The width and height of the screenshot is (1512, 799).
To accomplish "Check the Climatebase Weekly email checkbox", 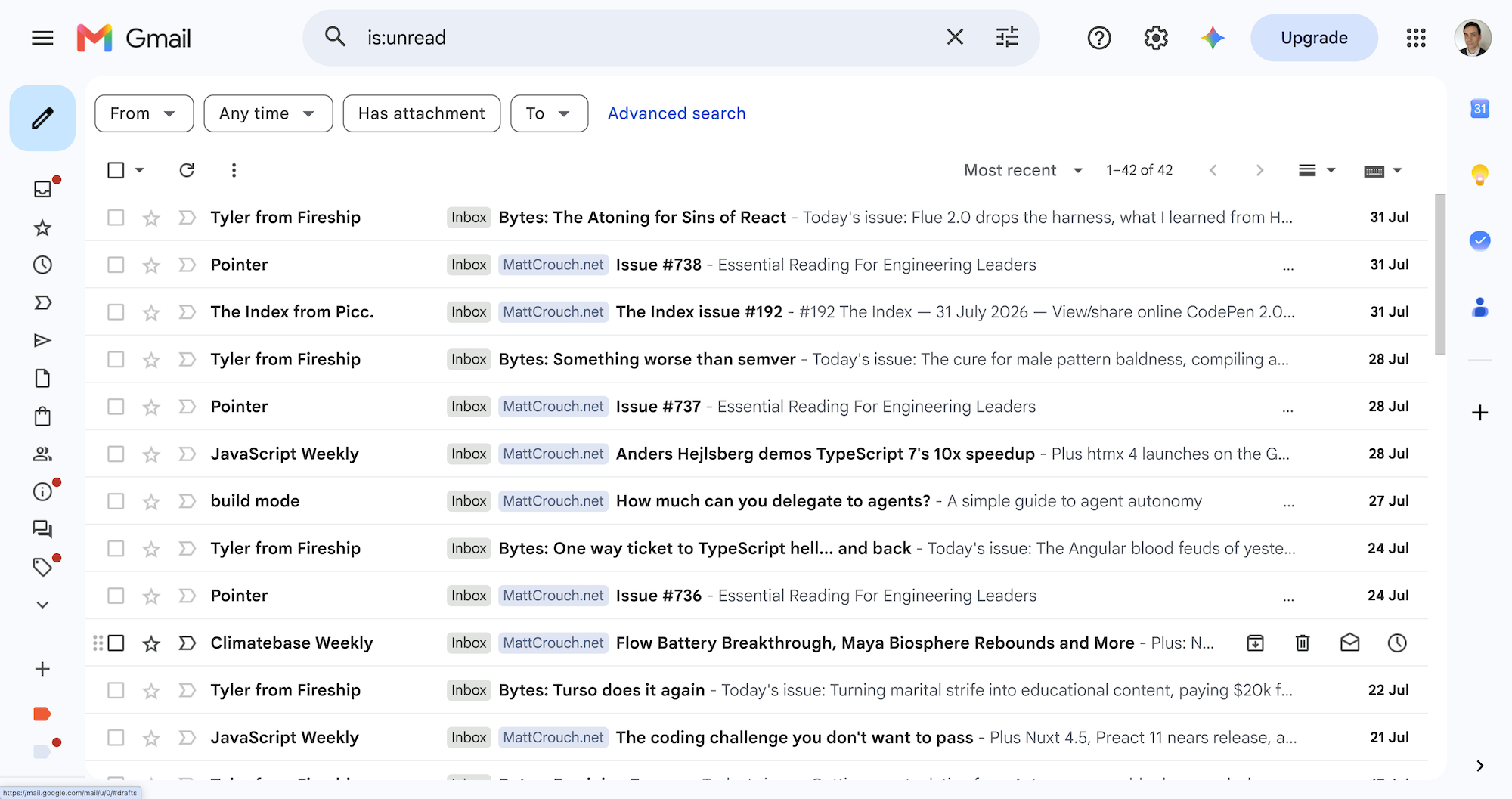I will (x=116, y=643).
